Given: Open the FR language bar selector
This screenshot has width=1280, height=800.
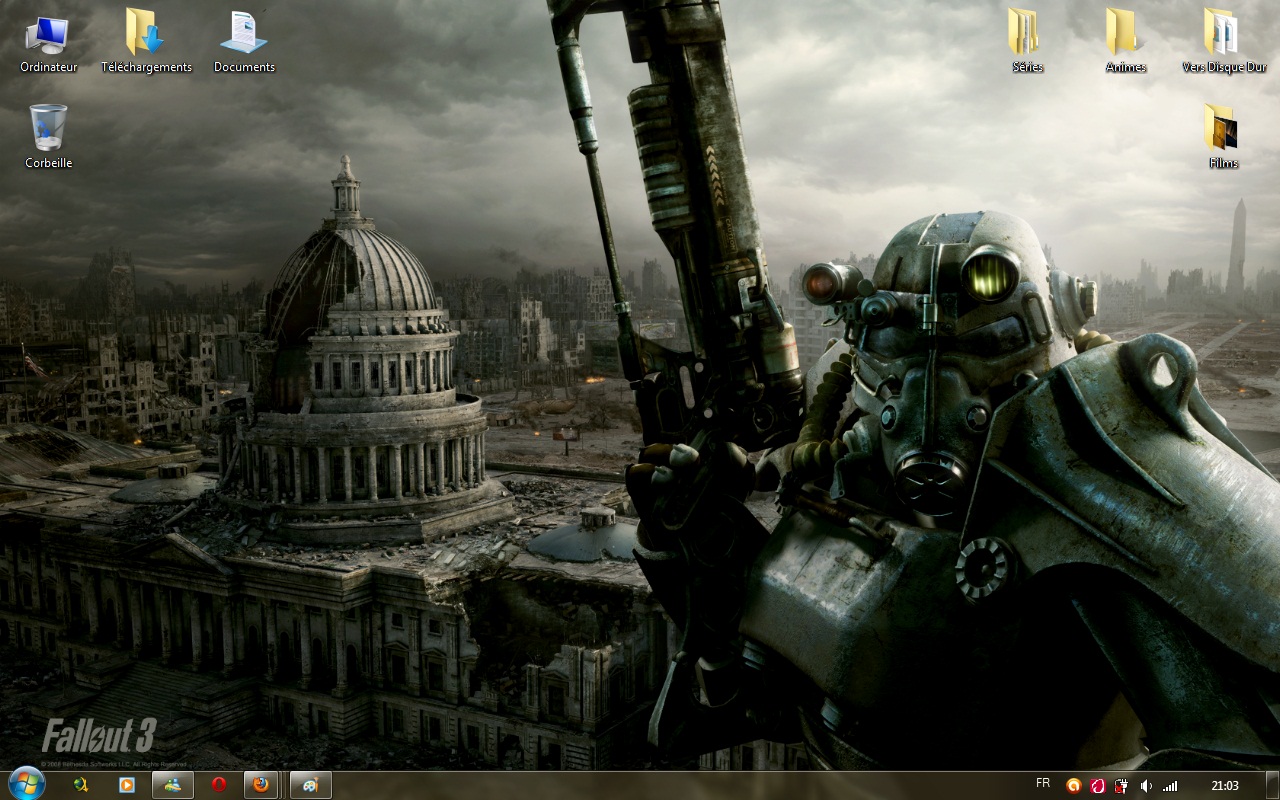Looking at the screenshot, I should pyautogui.click(x=1043, y=783).
